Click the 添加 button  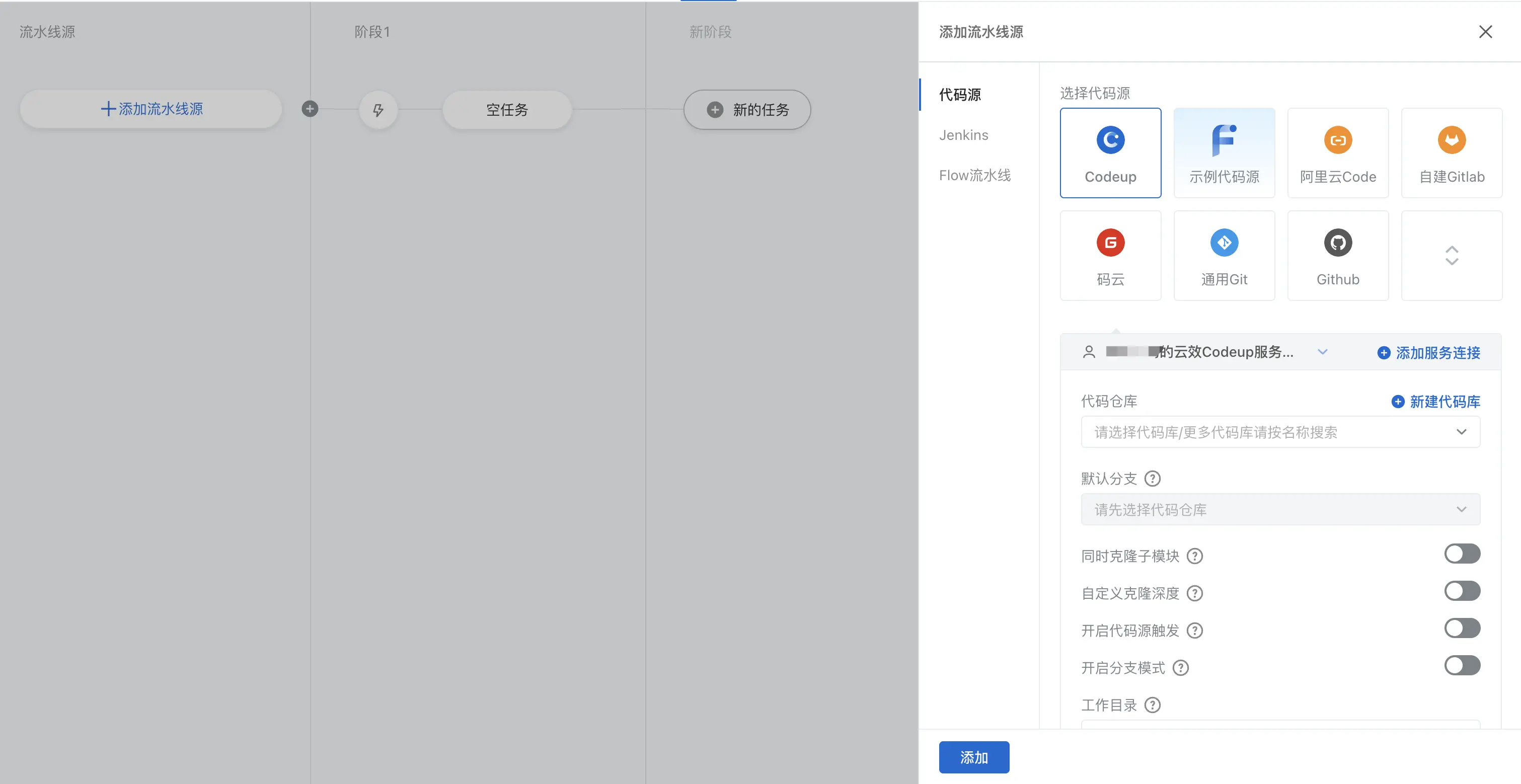(x=974, y=757)
